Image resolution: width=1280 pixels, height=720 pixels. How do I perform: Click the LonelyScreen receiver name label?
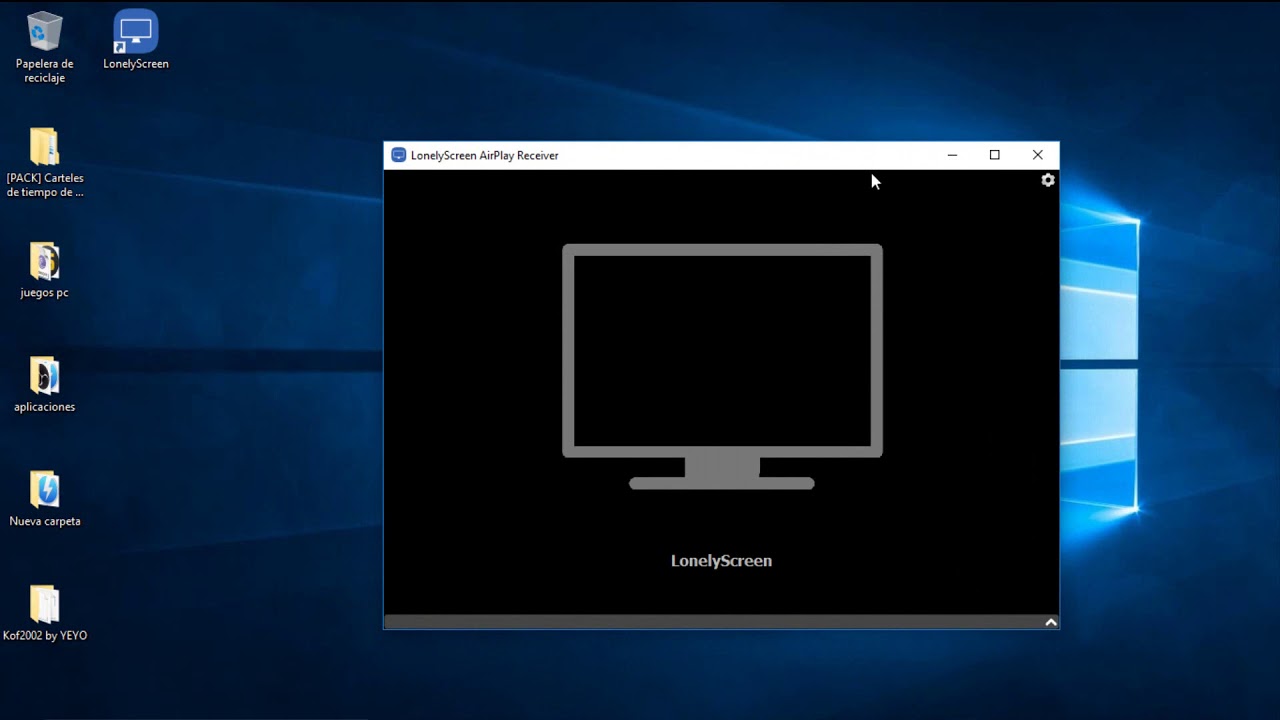[x=721, y=561]
